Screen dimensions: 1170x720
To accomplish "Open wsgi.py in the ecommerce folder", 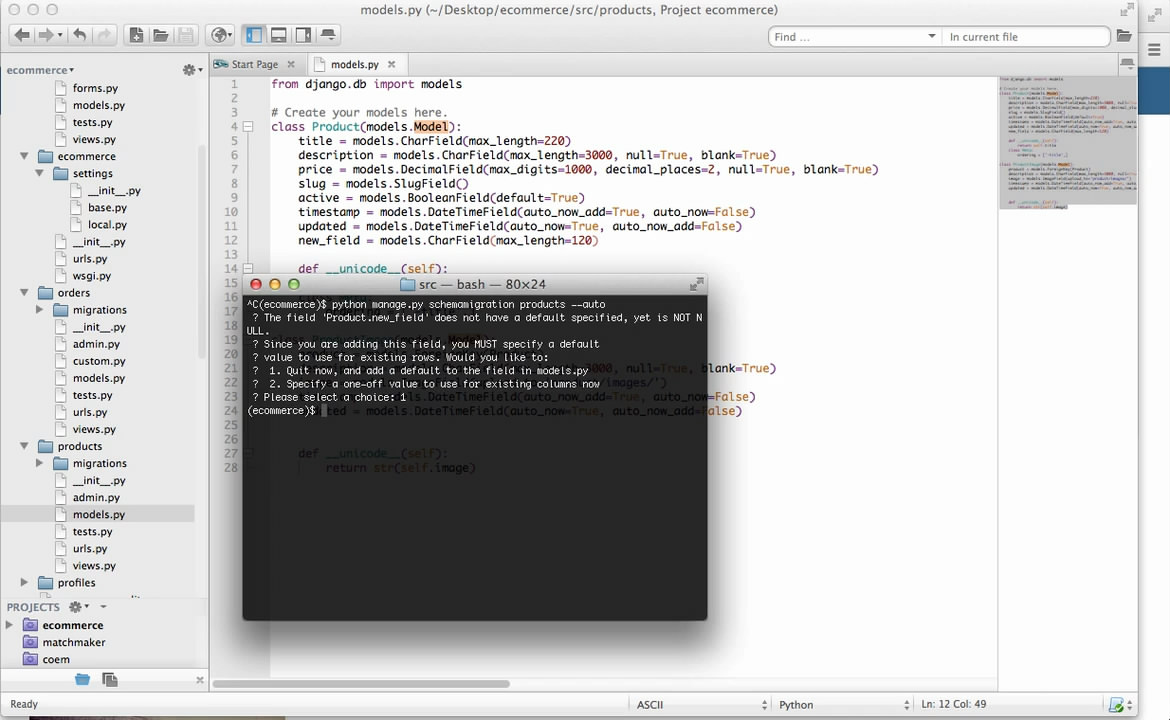I will coord(92,275).
